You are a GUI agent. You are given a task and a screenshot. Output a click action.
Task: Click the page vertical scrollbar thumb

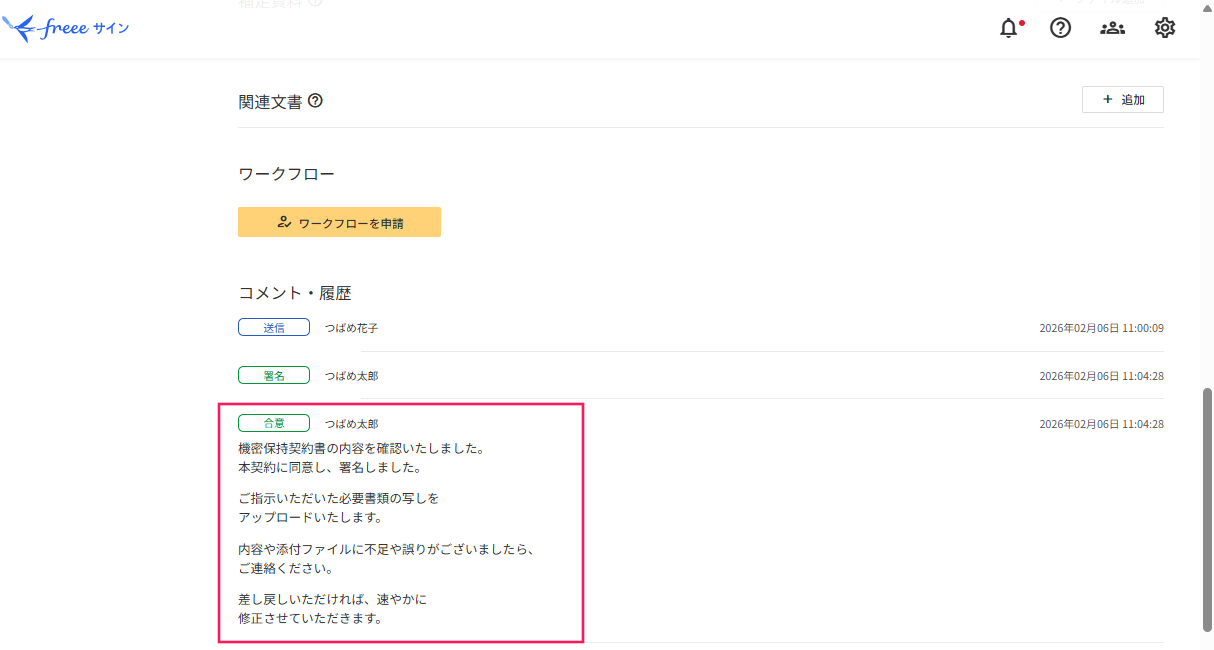point(1207,510)
